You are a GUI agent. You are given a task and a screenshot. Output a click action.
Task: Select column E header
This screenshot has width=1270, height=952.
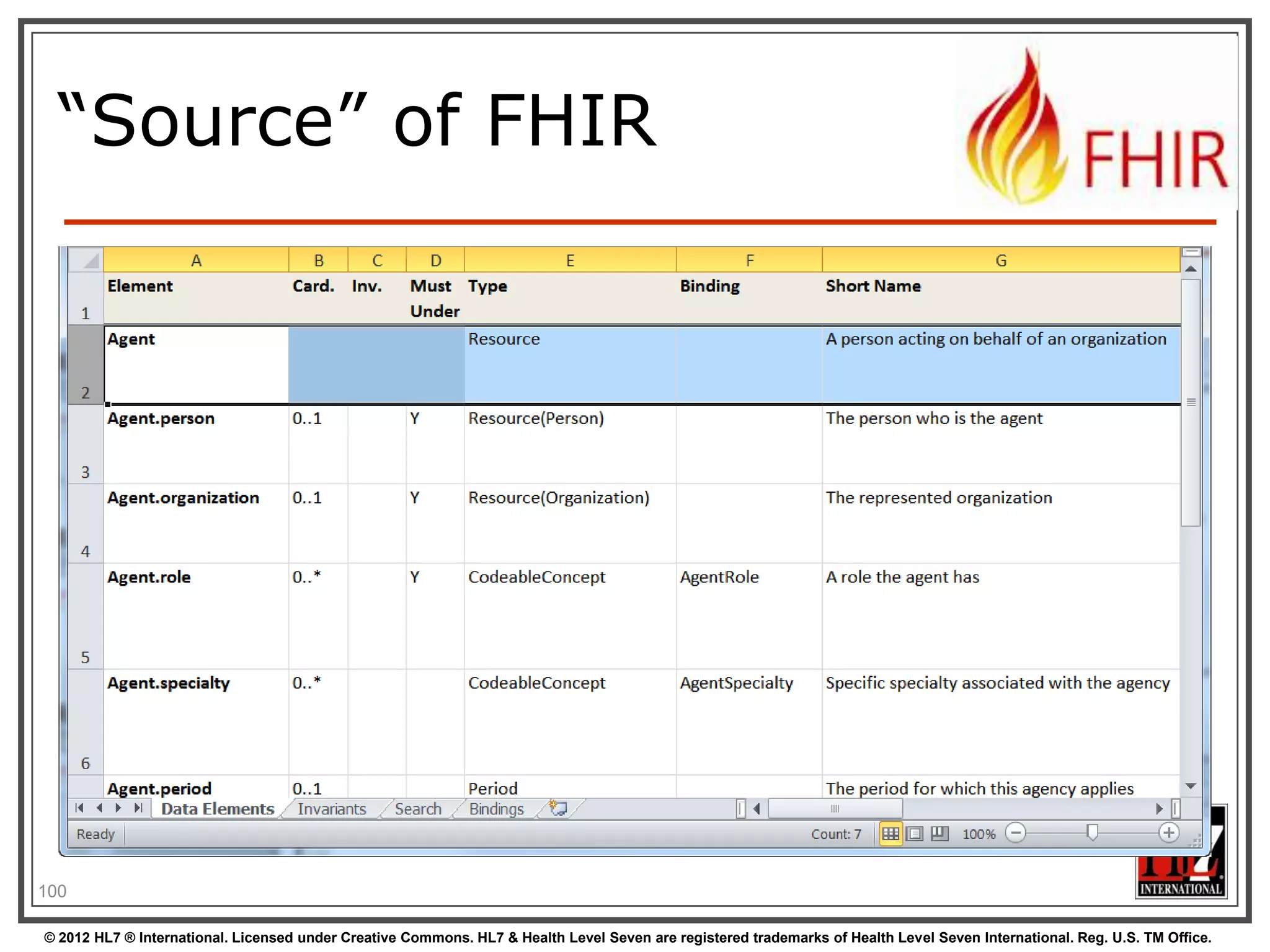(x=570, y=260)
